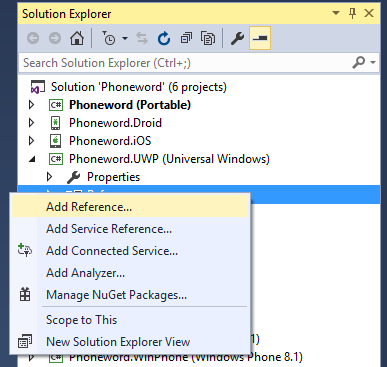Select the Properties node under Phoneword.UWP
The width and height of the screenshot is (387, 367).
click(x=113, y=177)
